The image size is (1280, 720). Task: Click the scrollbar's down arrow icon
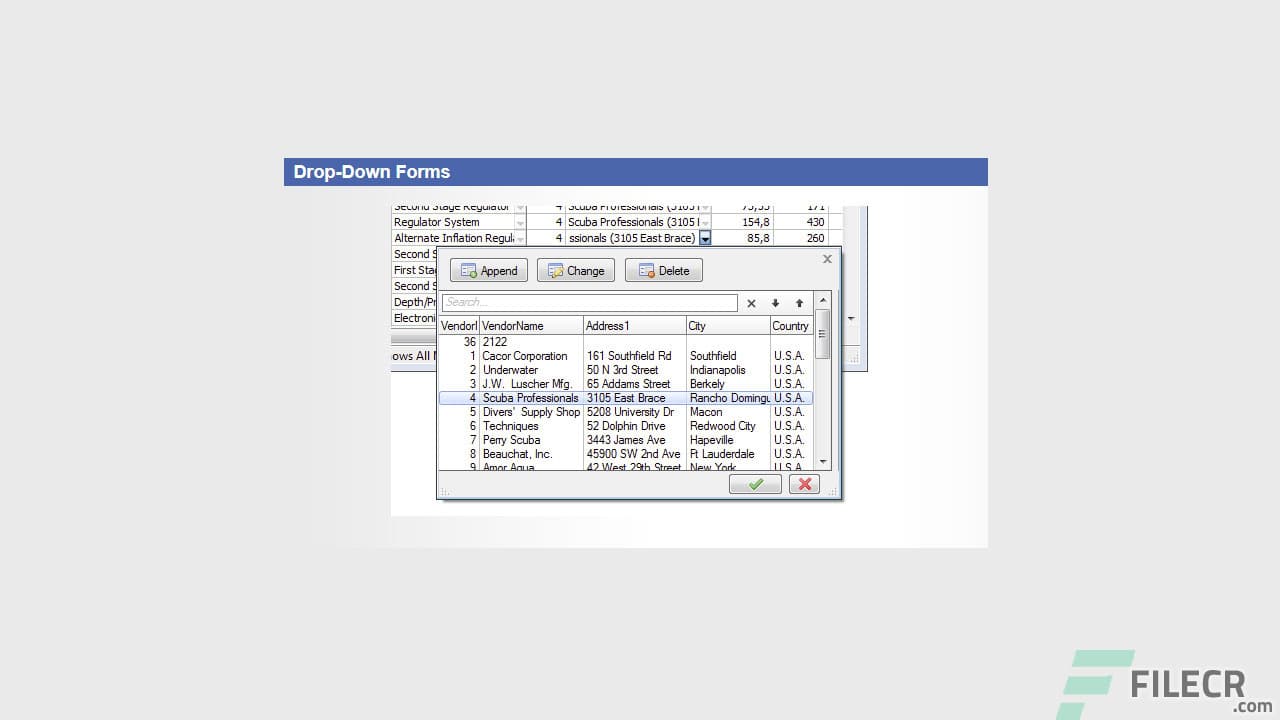pos(822,462)
